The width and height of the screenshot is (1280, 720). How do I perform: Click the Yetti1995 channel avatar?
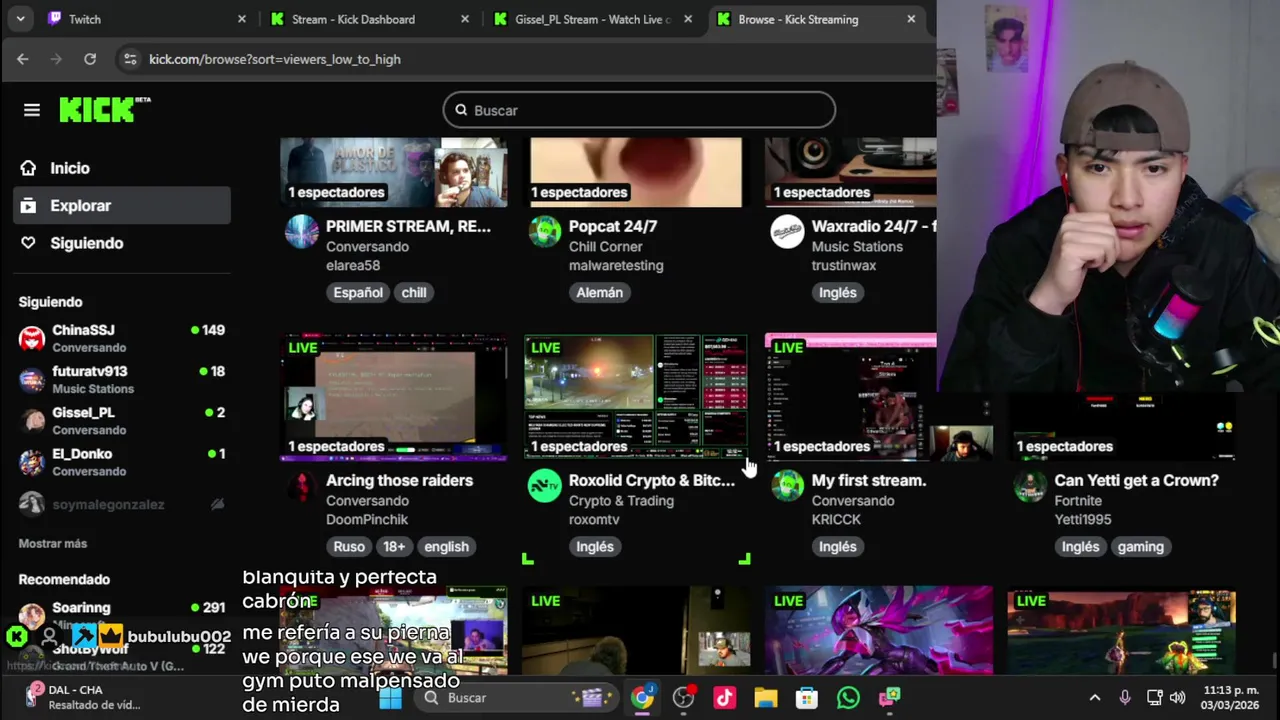pyautogui.click(x=1030, y=486)
